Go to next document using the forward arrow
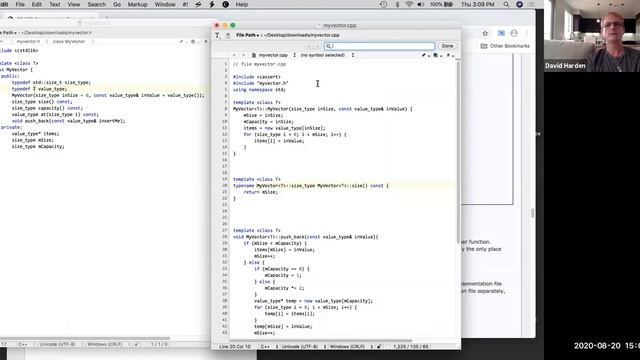The image size is (640, 360). [x=243, y=55]
